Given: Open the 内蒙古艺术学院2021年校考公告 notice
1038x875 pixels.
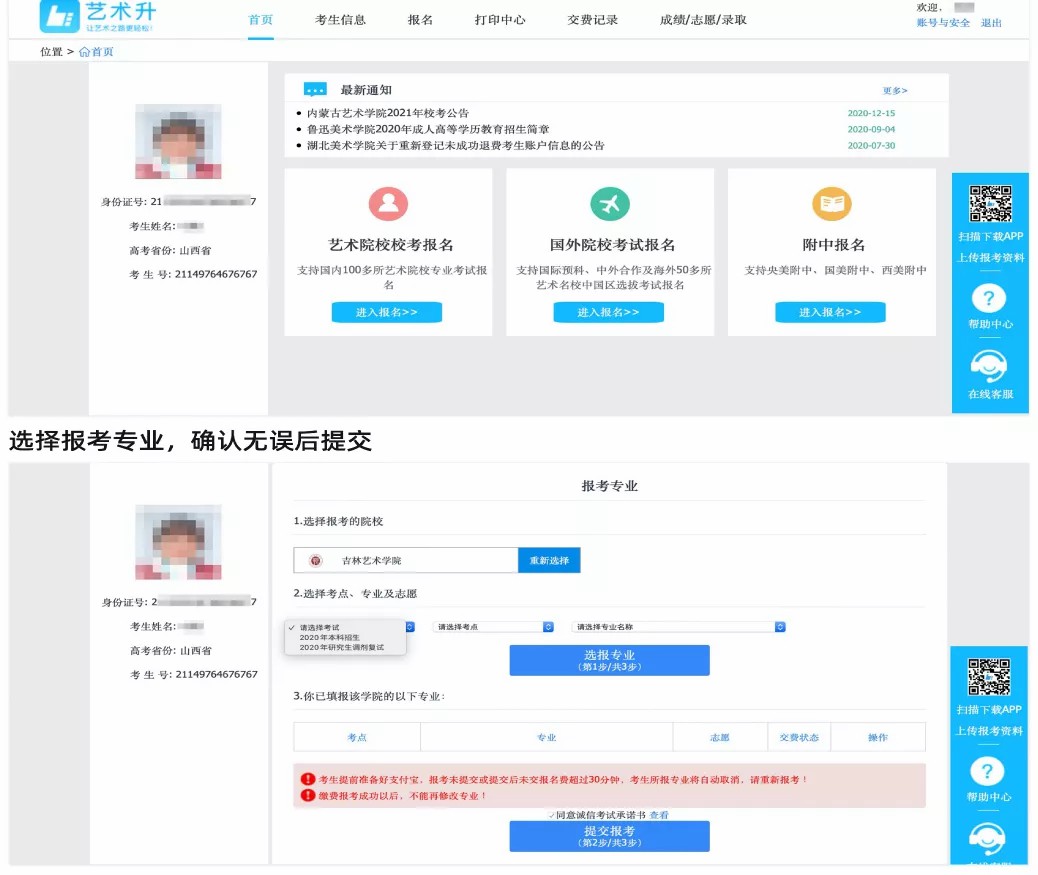Looking at the screenshot, I should (388, 114).
